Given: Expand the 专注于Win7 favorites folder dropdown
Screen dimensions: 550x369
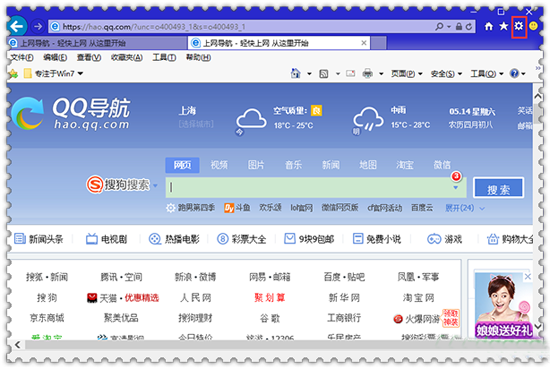Looking at the screenshot, I should [x=80, y=74].
